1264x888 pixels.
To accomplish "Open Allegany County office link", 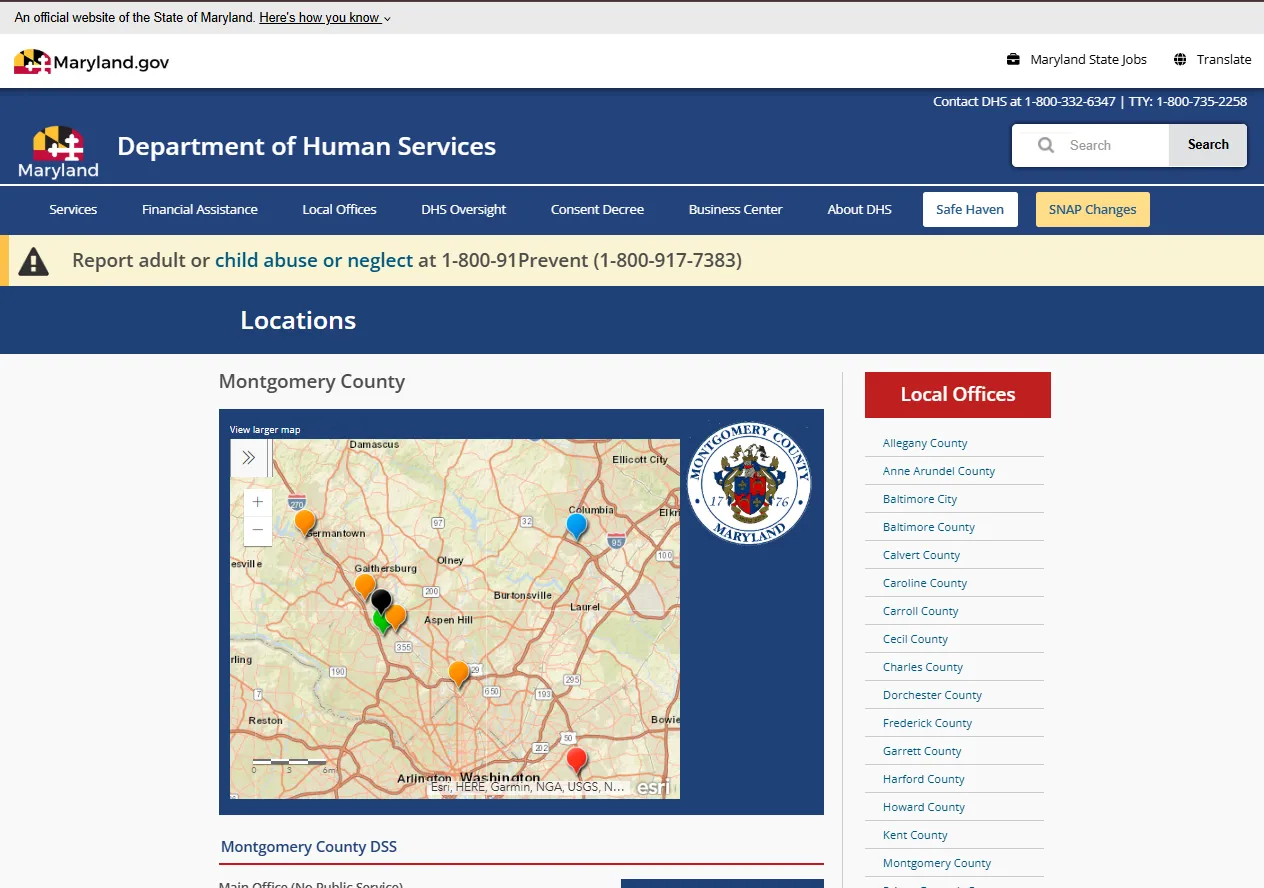I will tap(925, 443).
